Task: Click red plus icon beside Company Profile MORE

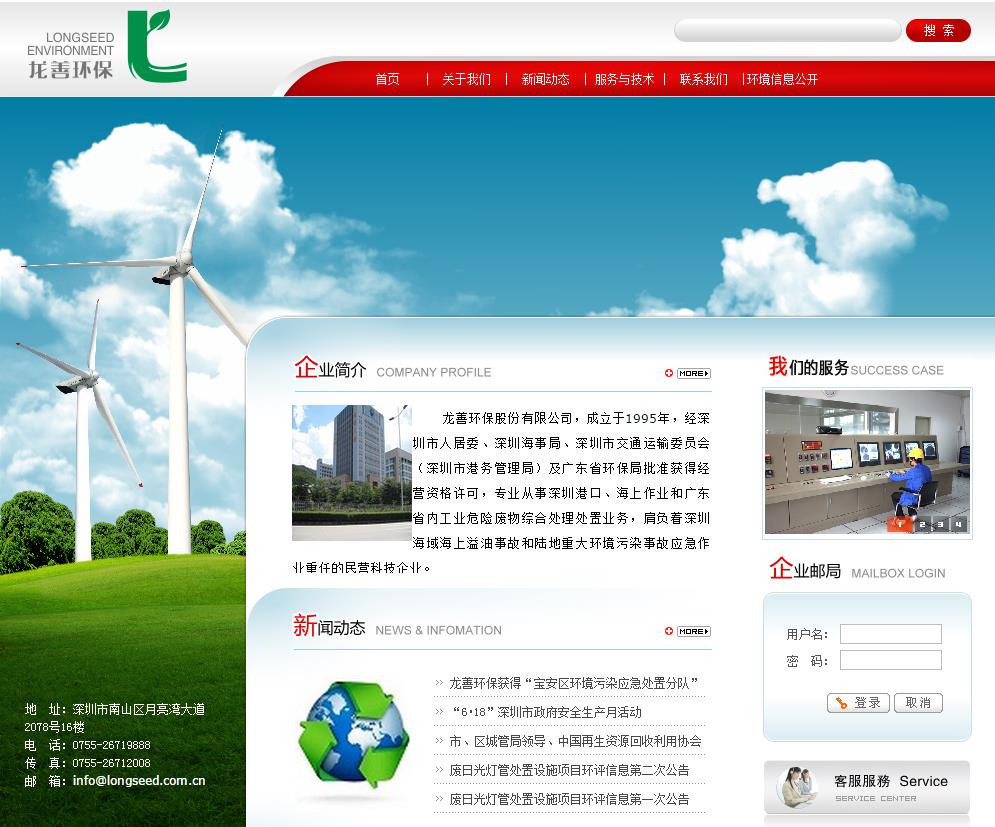Action: coord(669,373)
